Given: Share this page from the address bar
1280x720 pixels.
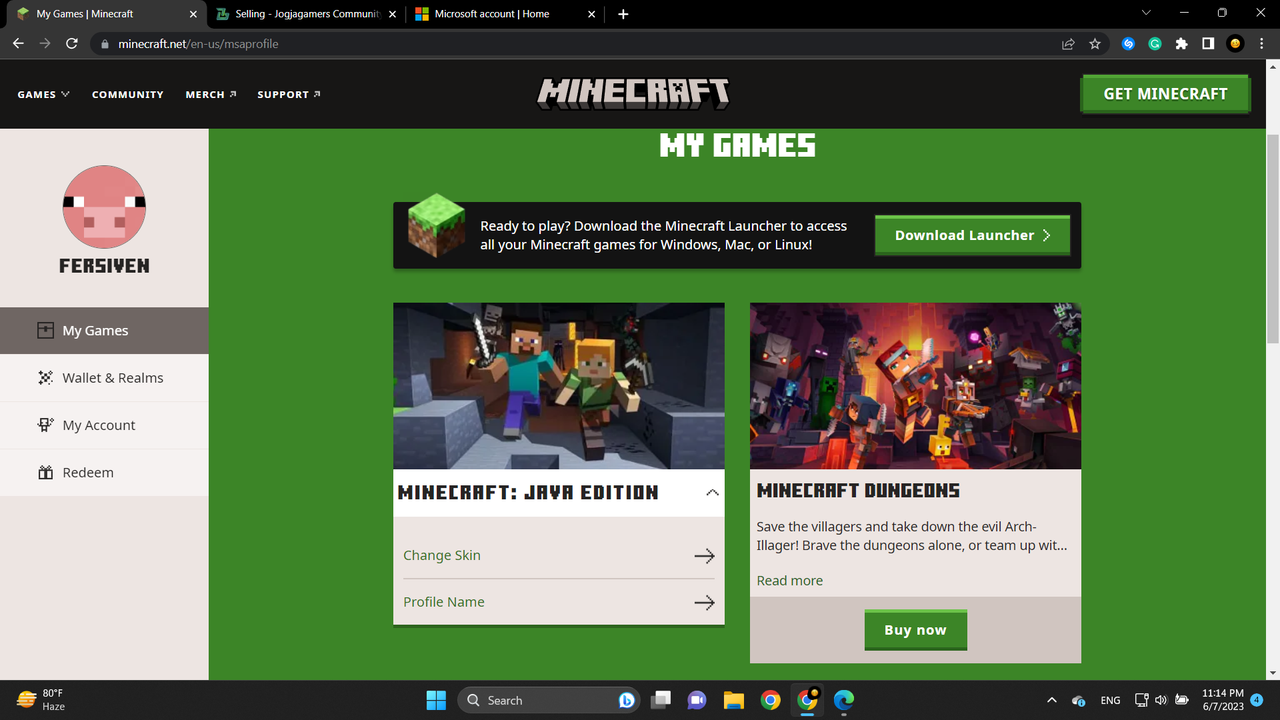Looking at the screenshot, I should click(x=1068, y=44).
